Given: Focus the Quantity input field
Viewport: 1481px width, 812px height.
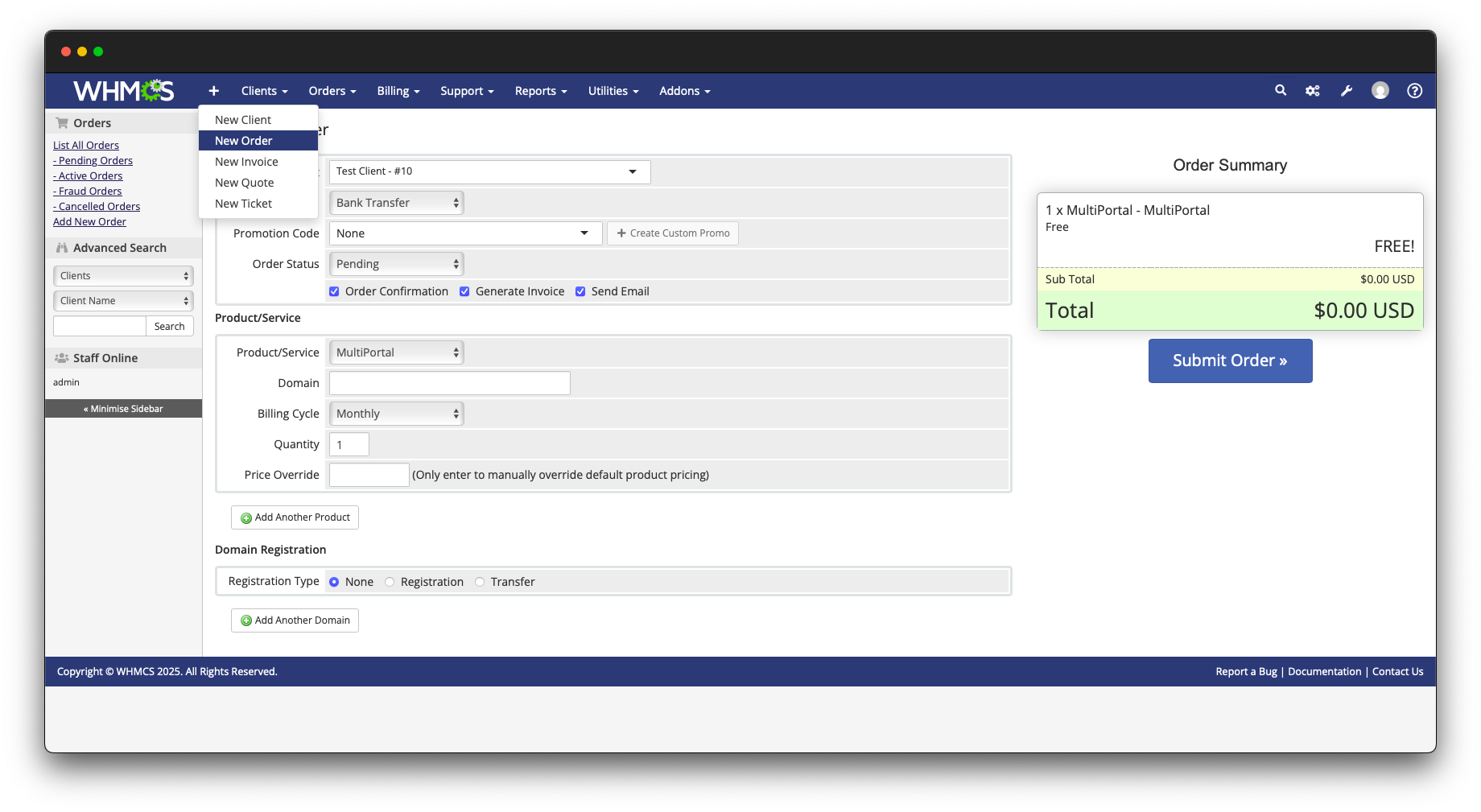Looking at the screenshot, I should 349,444.
